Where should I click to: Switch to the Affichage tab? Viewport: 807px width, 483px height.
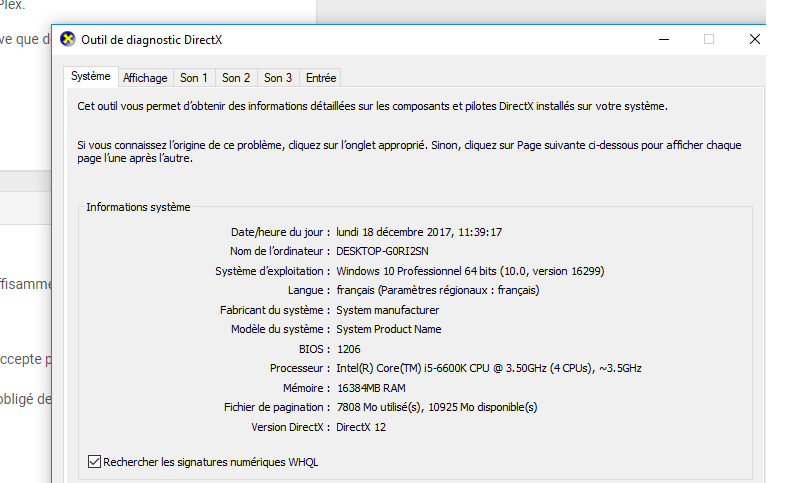tap(145, 78)
